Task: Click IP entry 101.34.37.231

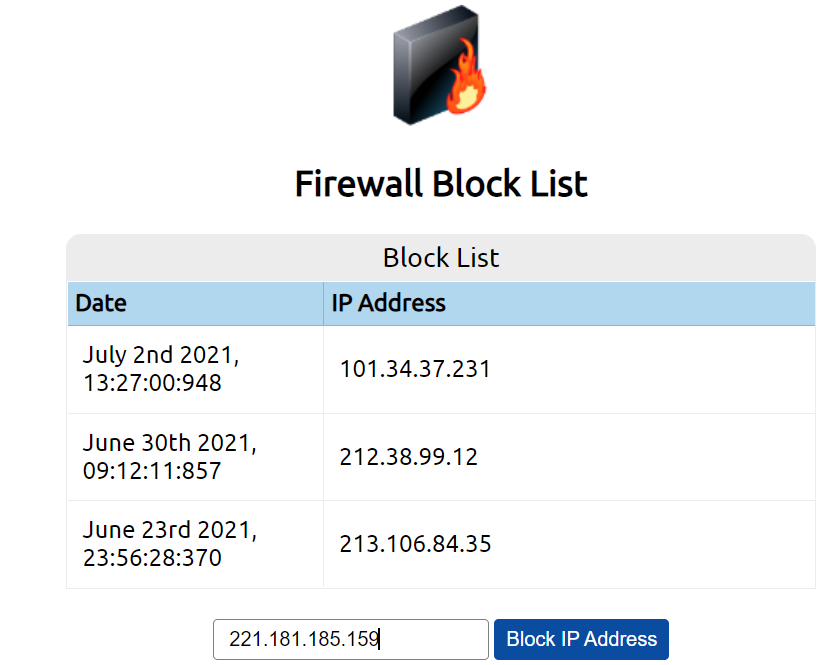Action: (415, 369)
